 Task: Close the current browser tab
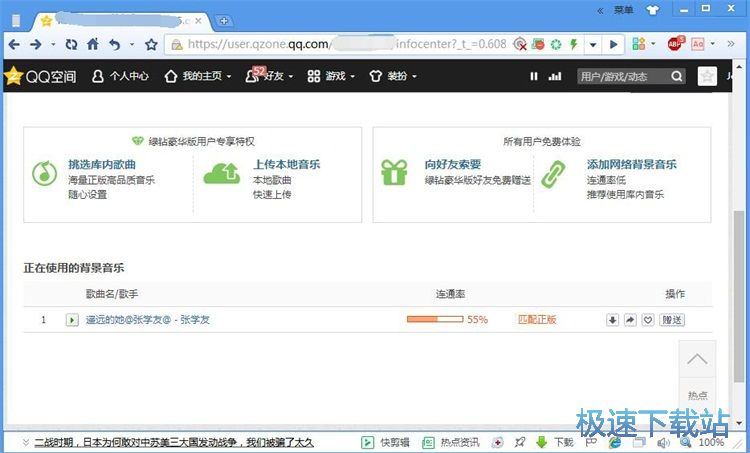[198, 21]
